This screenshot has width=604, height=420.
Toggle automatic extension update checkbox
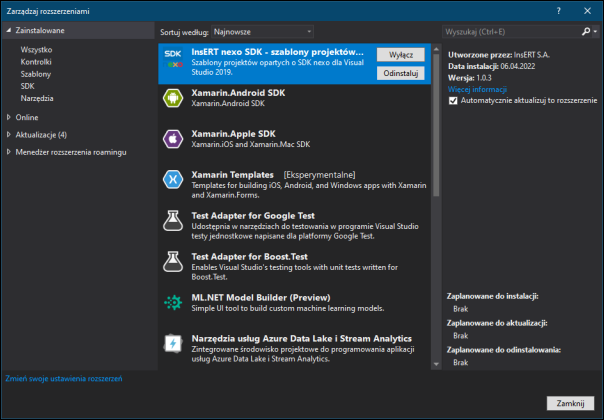(453, 101)
